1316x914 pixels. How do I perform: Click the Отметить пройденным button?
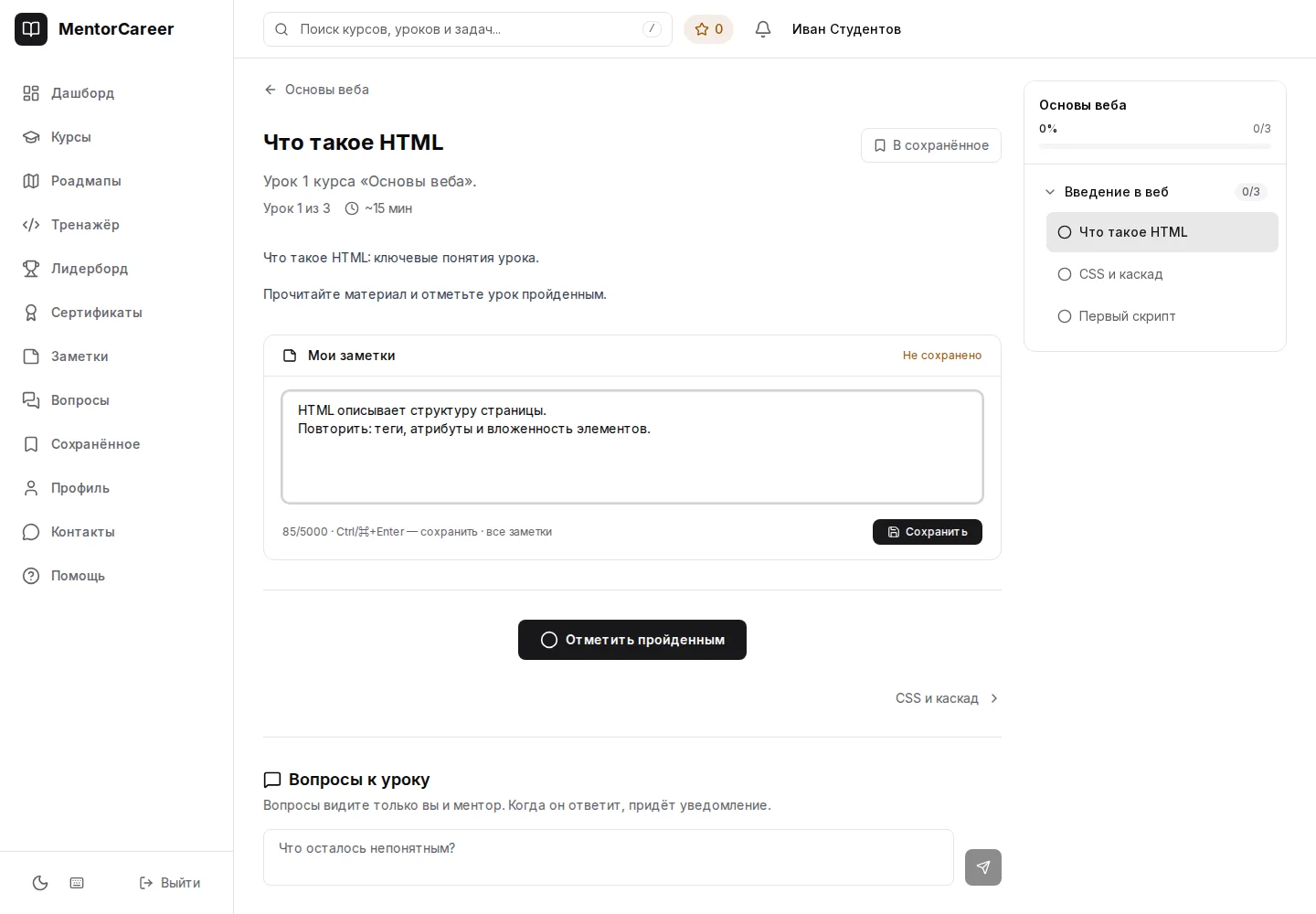point(632,640)
